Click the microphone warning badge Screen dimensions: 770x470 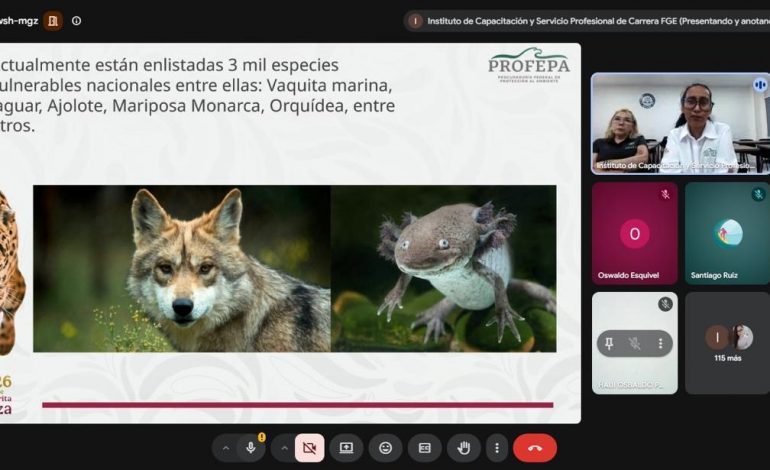click(262, 437)
